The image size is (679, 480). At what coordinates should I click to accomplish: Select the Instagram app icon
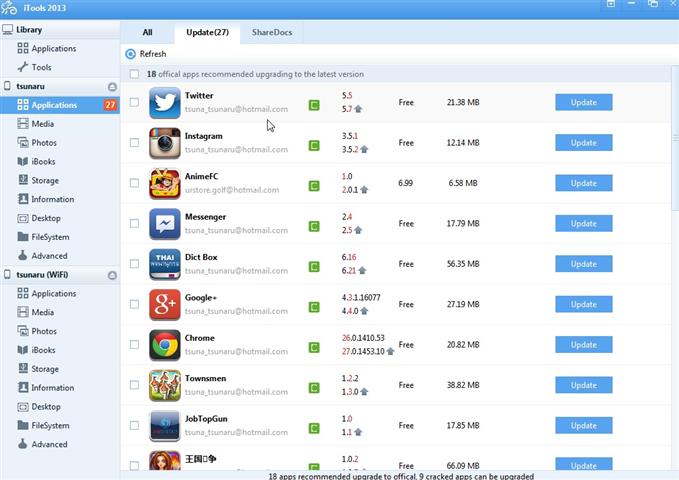coord(165,143)
